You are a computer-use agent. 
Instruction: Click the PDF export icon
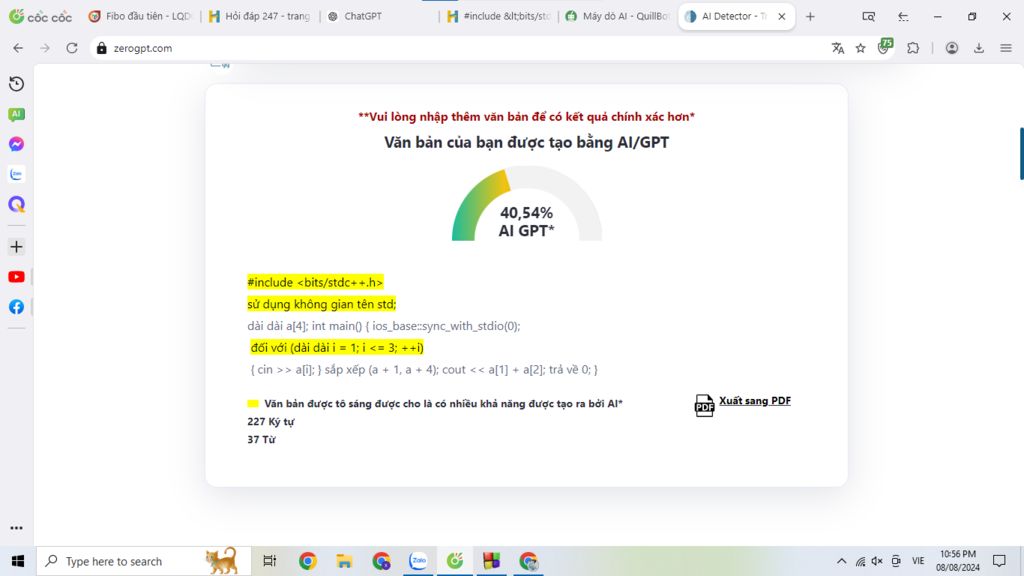click(704, 406)
